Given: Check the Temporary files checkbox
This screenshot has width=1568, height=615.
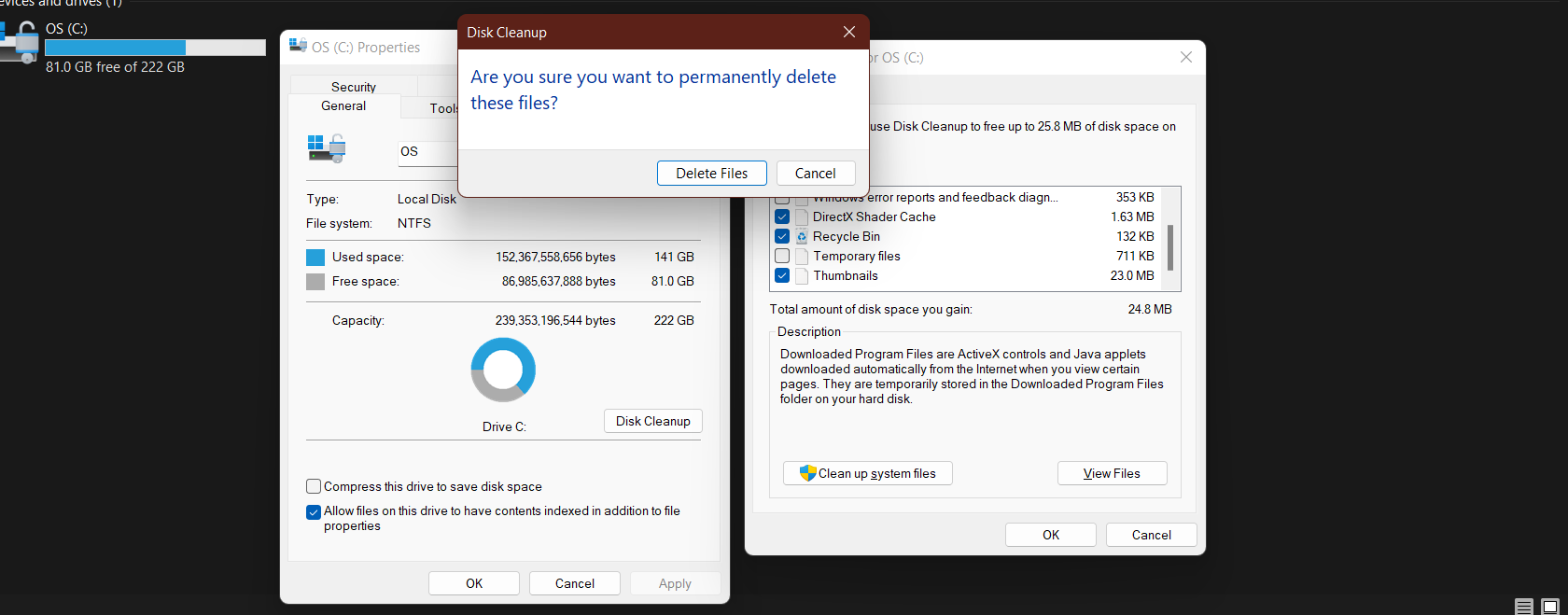Looking at the screenshot, I should (x=782, y=256).
